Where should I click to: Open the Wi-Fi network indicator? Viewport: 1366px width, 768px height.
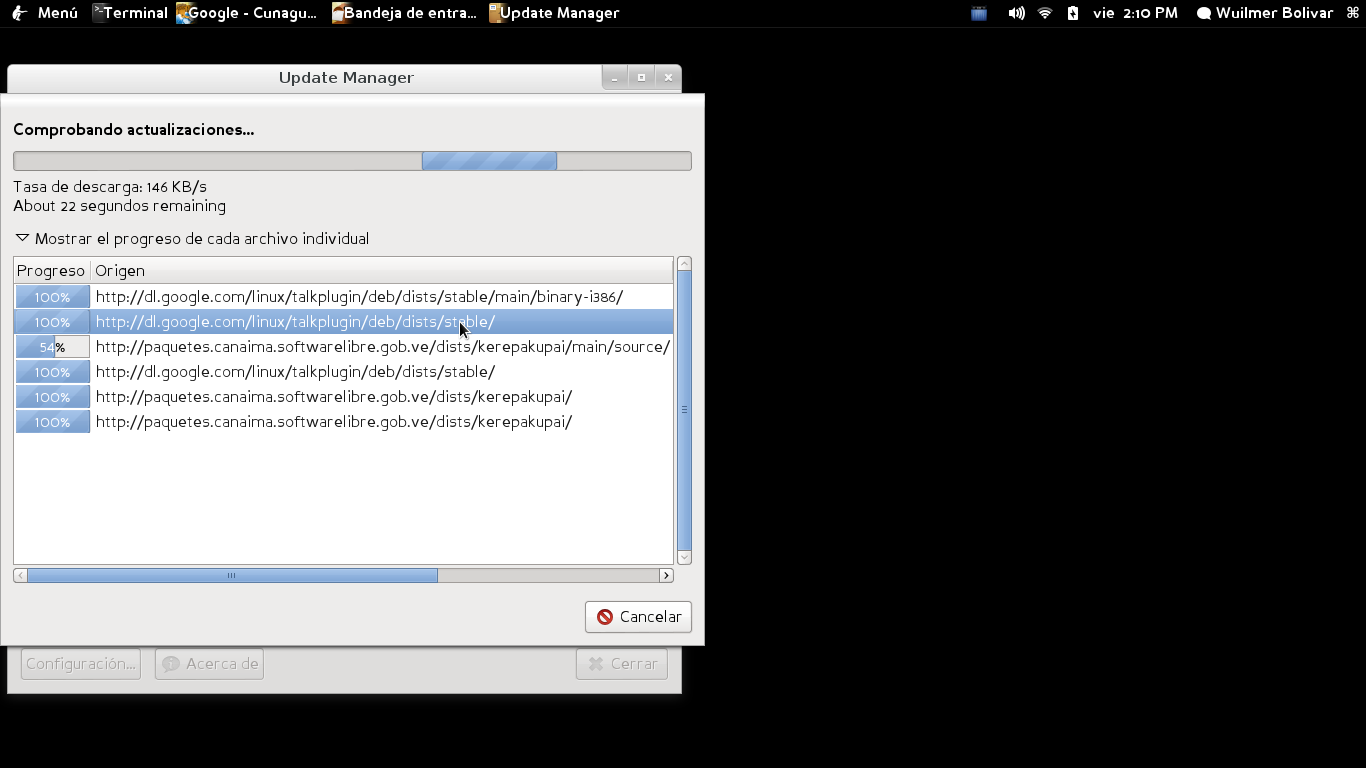[x=1045, y=13]
